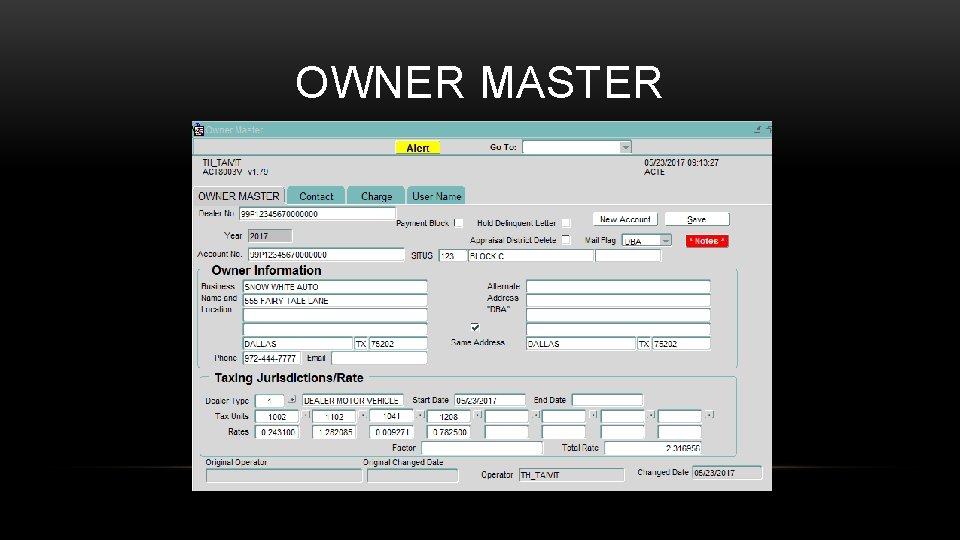Click the first Alternate Address line
The image size is (960, 540).
[618, 287]
